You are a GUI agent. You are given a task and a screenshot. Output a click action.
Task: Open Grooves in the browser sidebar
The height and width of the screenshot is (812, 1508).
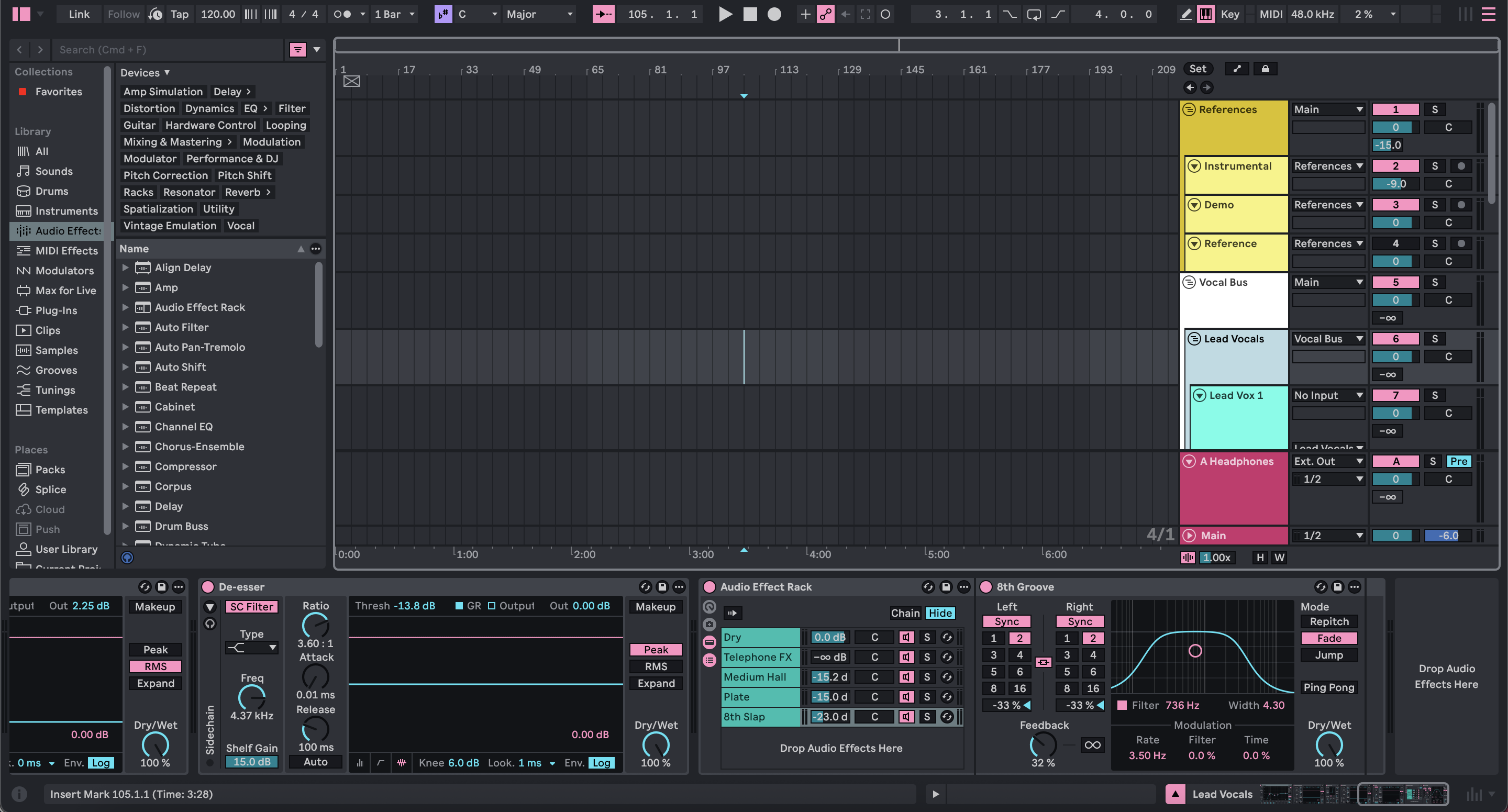(x=56, y=370)
